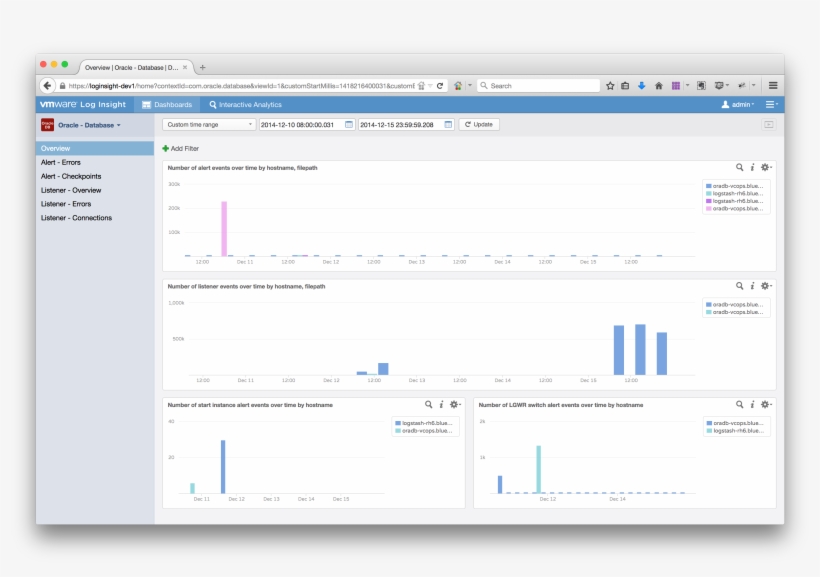
Task: Open the search icon on the alert events chart
Action: (740, 167)
